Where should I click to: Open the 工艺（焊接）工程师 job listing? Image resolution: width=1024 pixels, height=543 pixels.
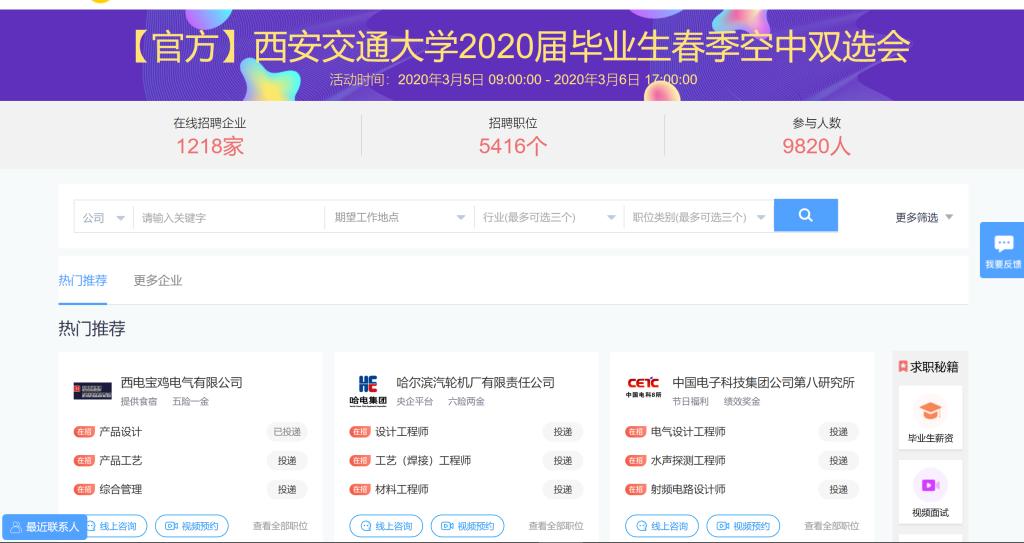point(423,461)
